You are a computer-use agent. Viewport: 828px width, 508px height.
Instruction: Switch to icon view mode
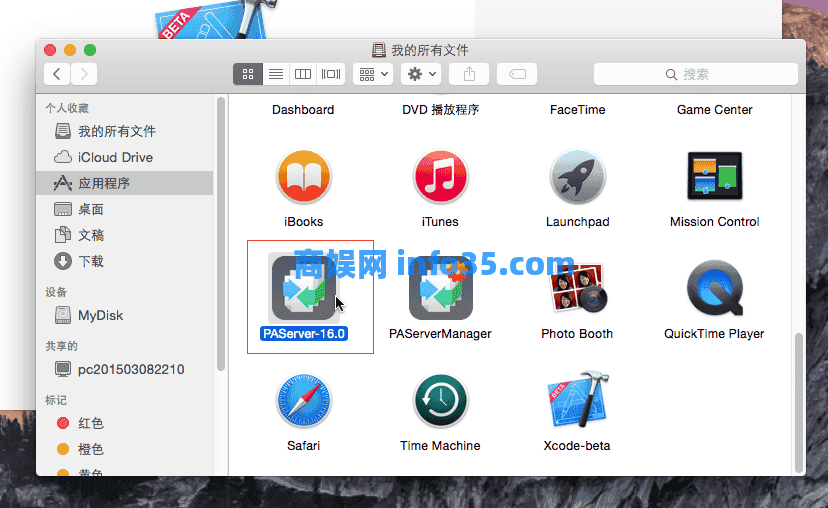(248, 74)
